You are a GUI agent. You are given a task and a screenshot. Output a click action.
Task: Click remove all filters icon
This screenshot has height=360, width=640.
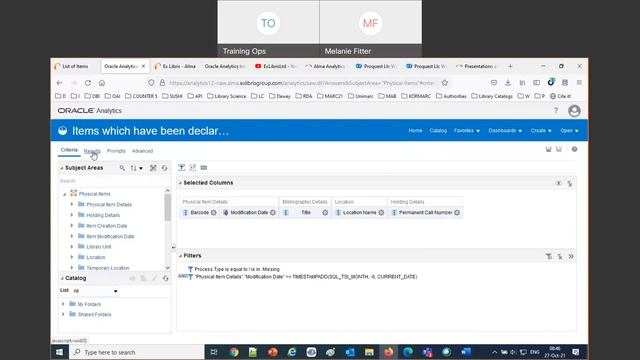point(560,256)
